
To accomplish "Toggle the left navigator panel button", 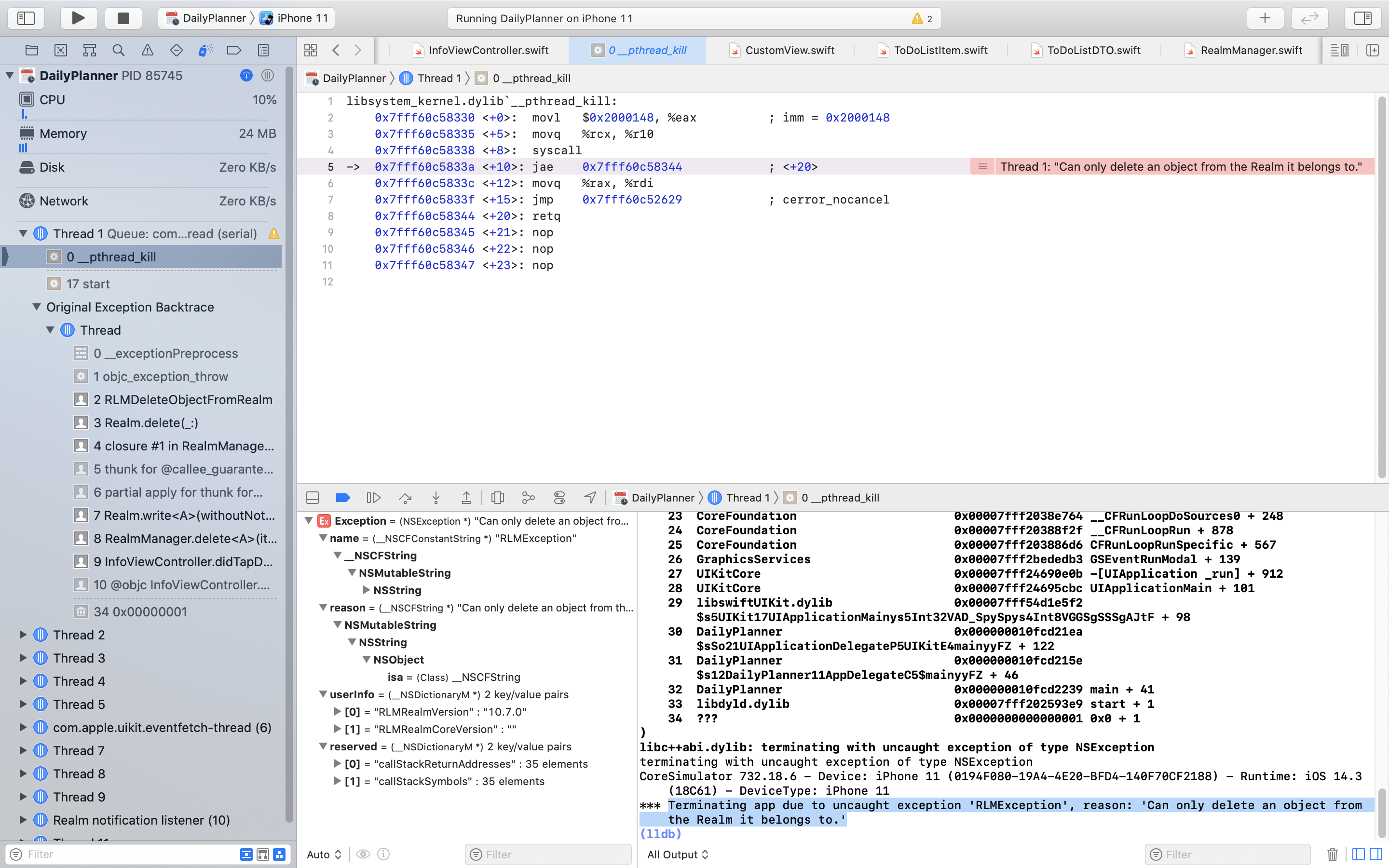I will click(26, 18).
